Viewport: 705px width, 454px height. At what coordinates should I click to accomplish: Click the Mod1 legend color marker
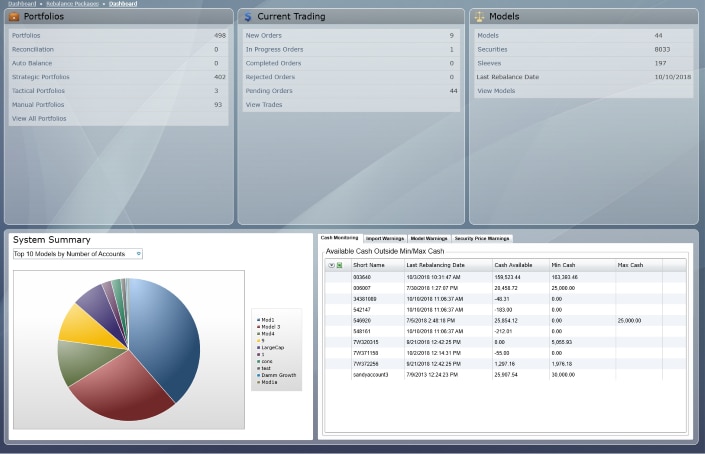tap(259, 320)
